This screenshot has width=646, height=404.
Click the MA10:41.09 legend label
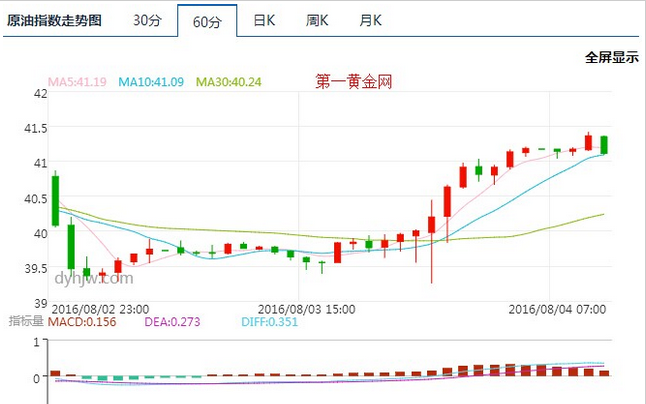(151, 82)
